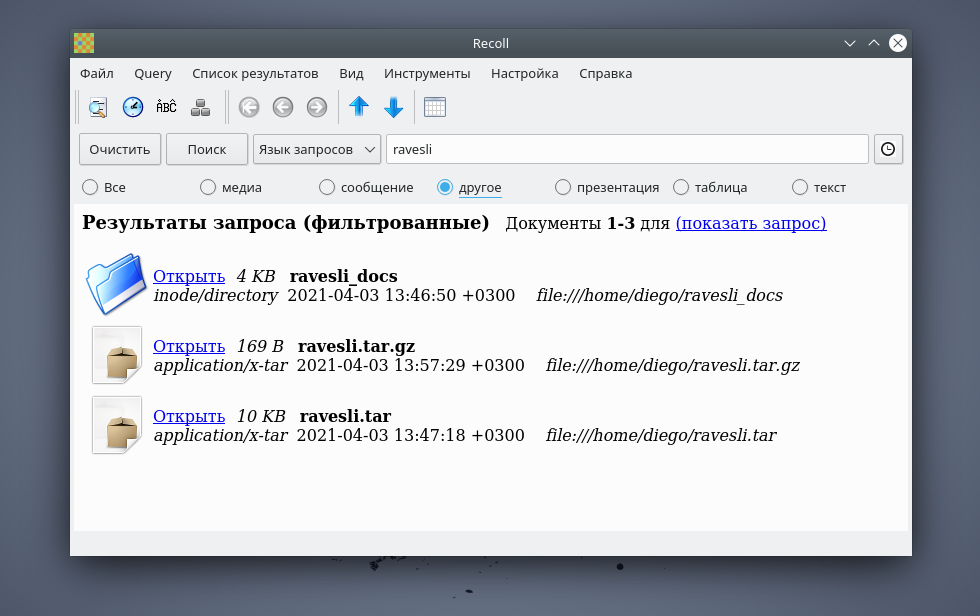The height and width of the screenshot is (616, 980).
Task: Select the 'медиа' filter radio button
Action: coord(208,187)
